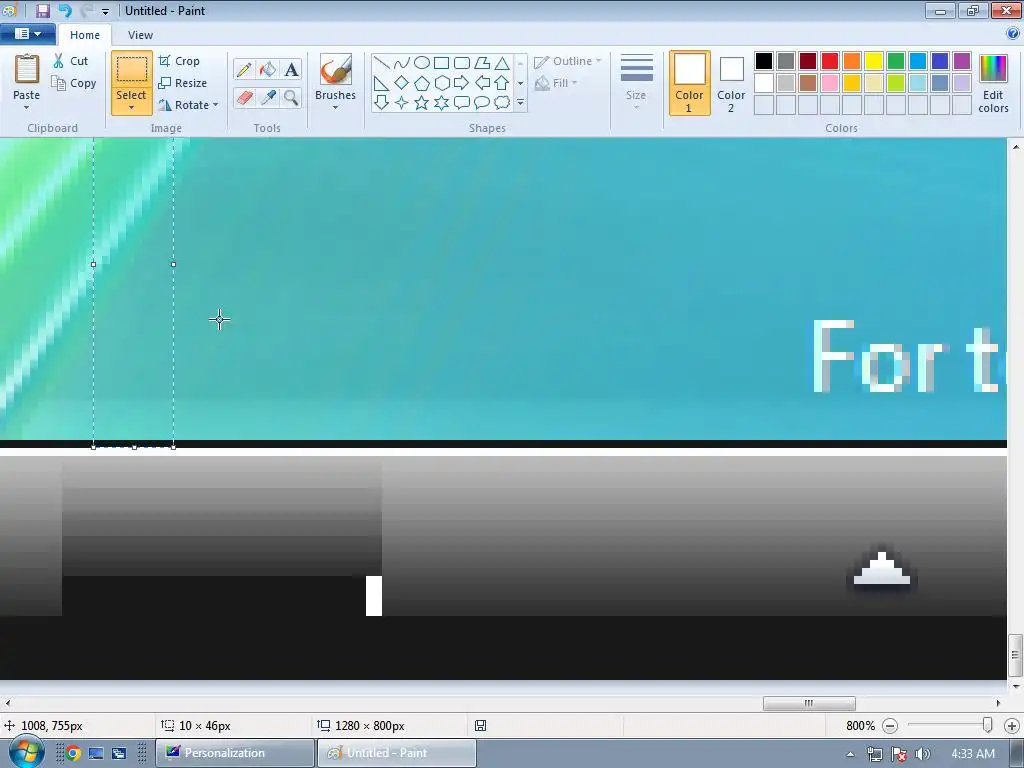1024x768 pixels.
Task: Choose the Rectangle shape
Action: 441,63
